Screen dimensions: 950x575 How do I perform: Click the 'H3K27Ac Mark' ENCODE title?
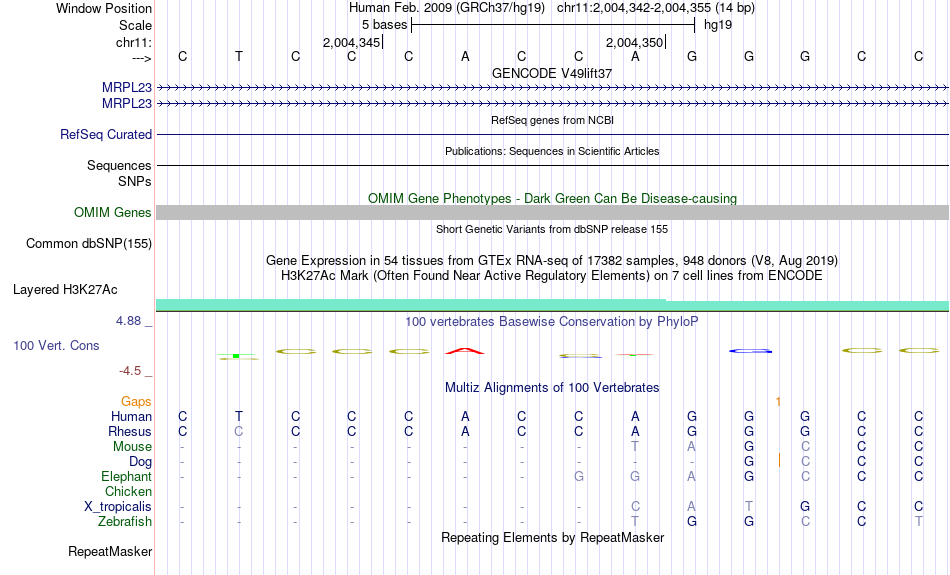(x=552, y=276)
